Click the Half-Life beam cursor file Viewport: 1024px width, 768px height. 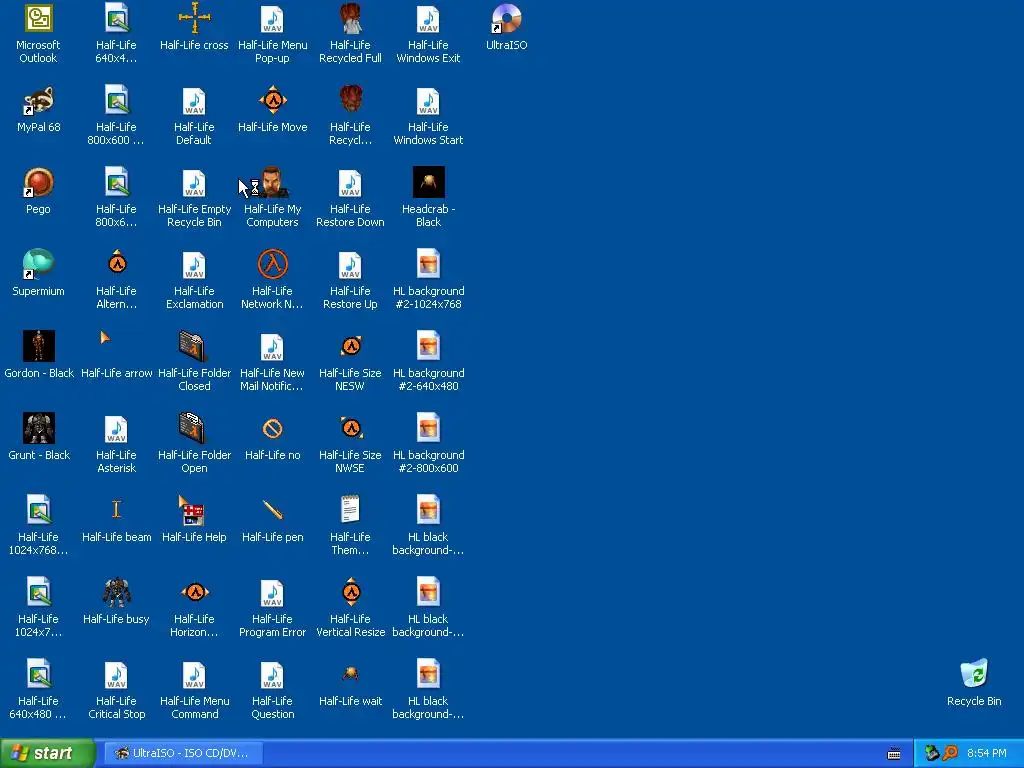point(116,519)
